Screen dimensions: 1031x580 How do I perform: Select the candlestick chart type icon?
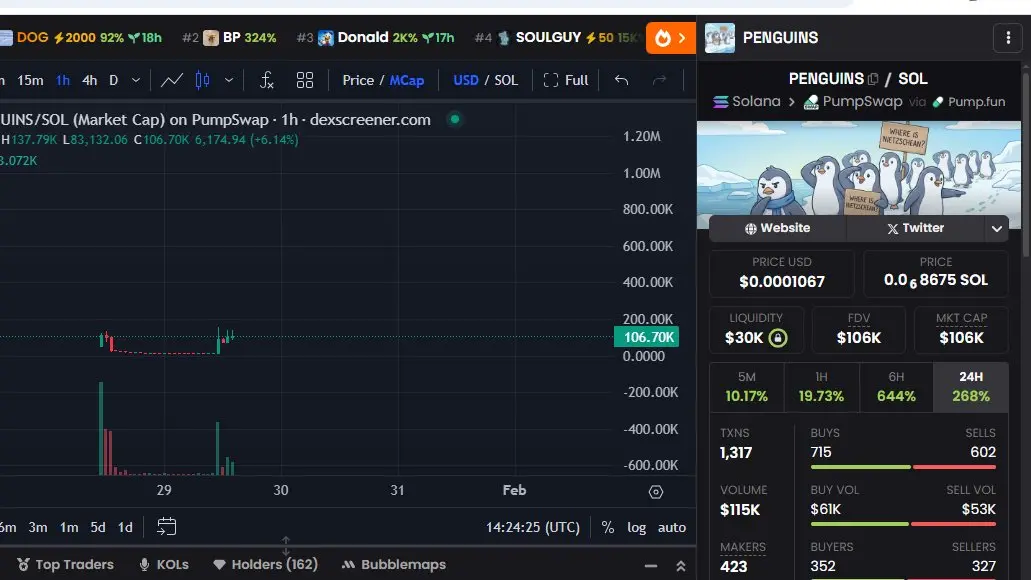click(x=203, y=80)
